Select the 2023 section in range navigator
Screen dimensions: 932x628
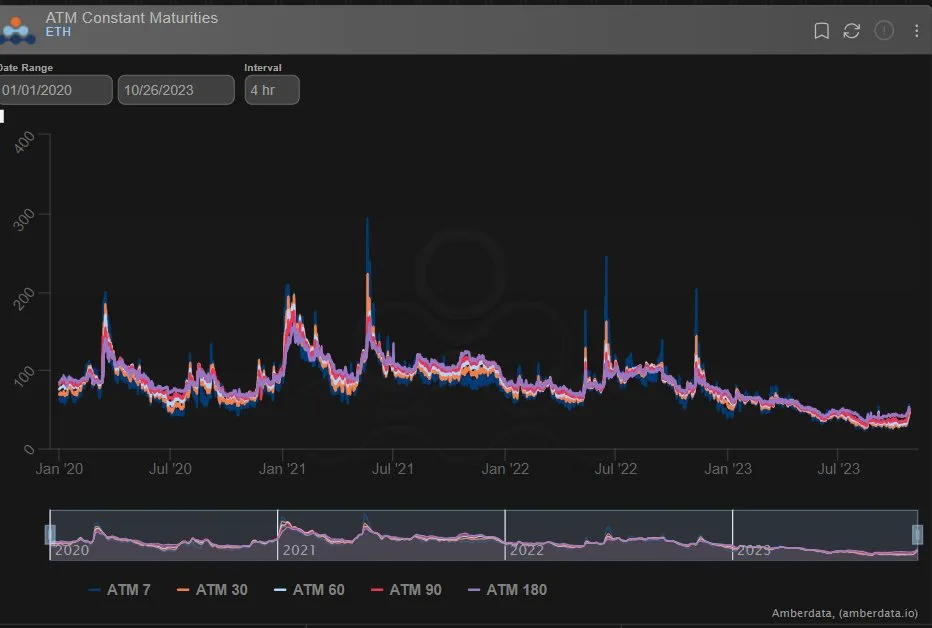point(825,535)
